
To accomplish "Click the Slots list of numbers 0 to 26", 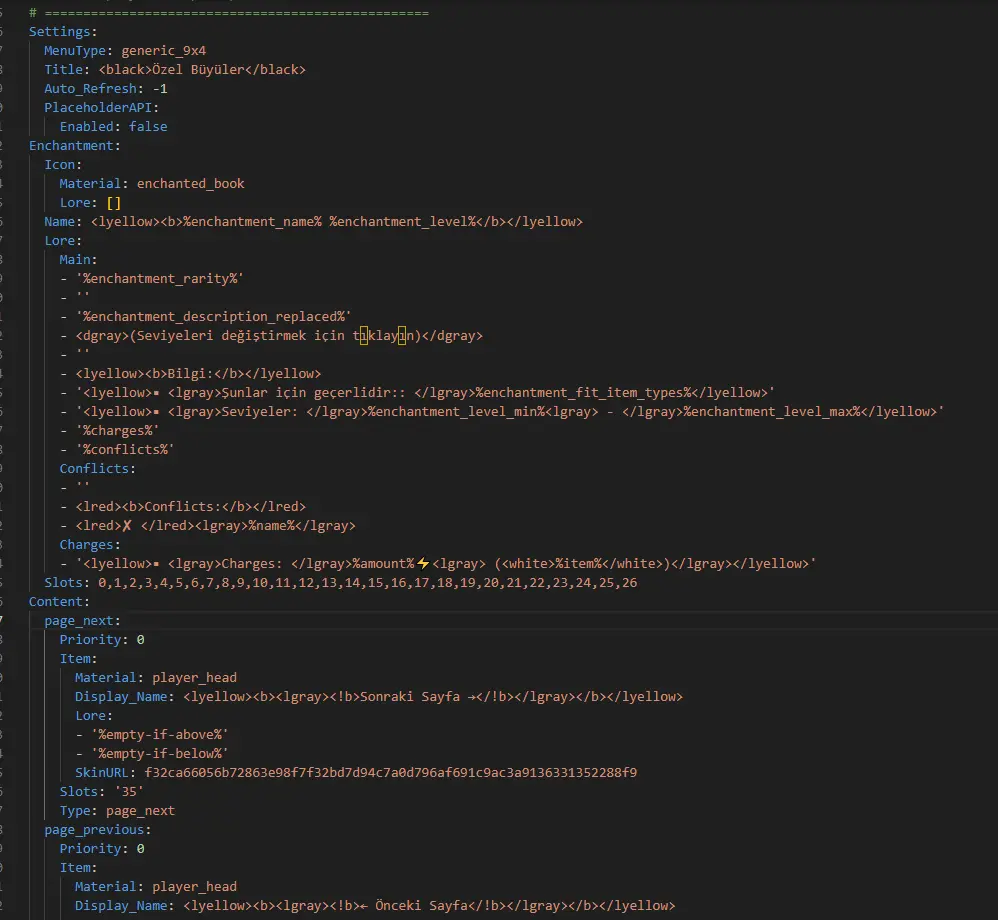I will click(367, 583).
